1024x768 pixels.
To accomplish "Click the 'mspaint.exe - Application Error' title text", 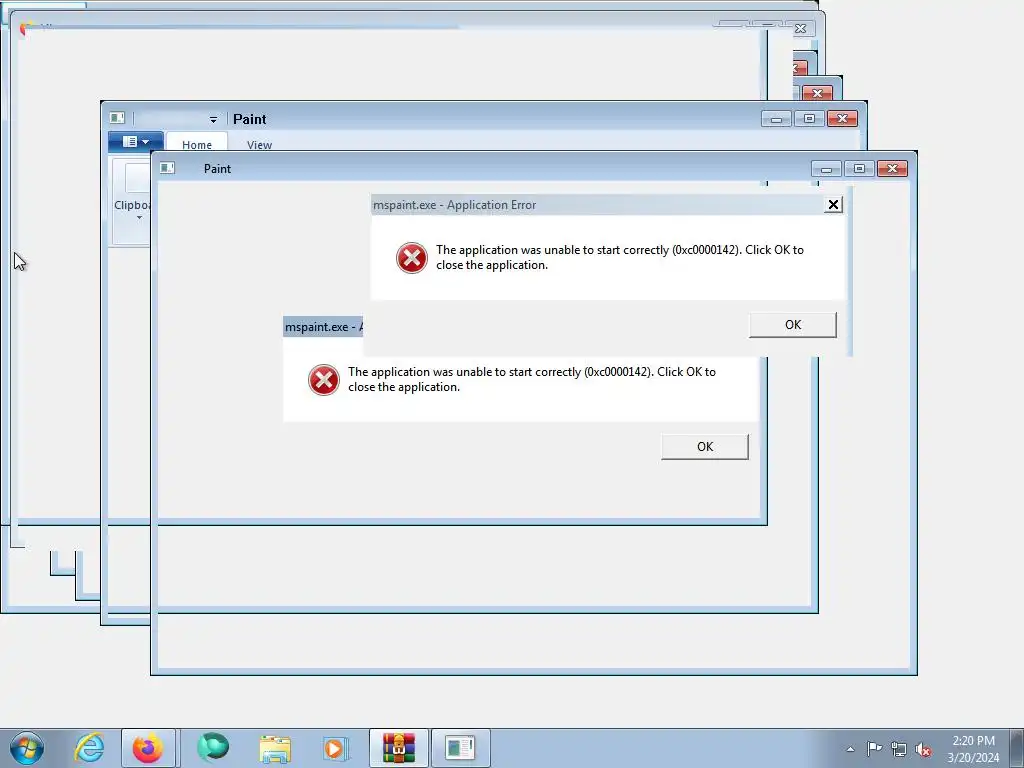I will pos(455,205).
